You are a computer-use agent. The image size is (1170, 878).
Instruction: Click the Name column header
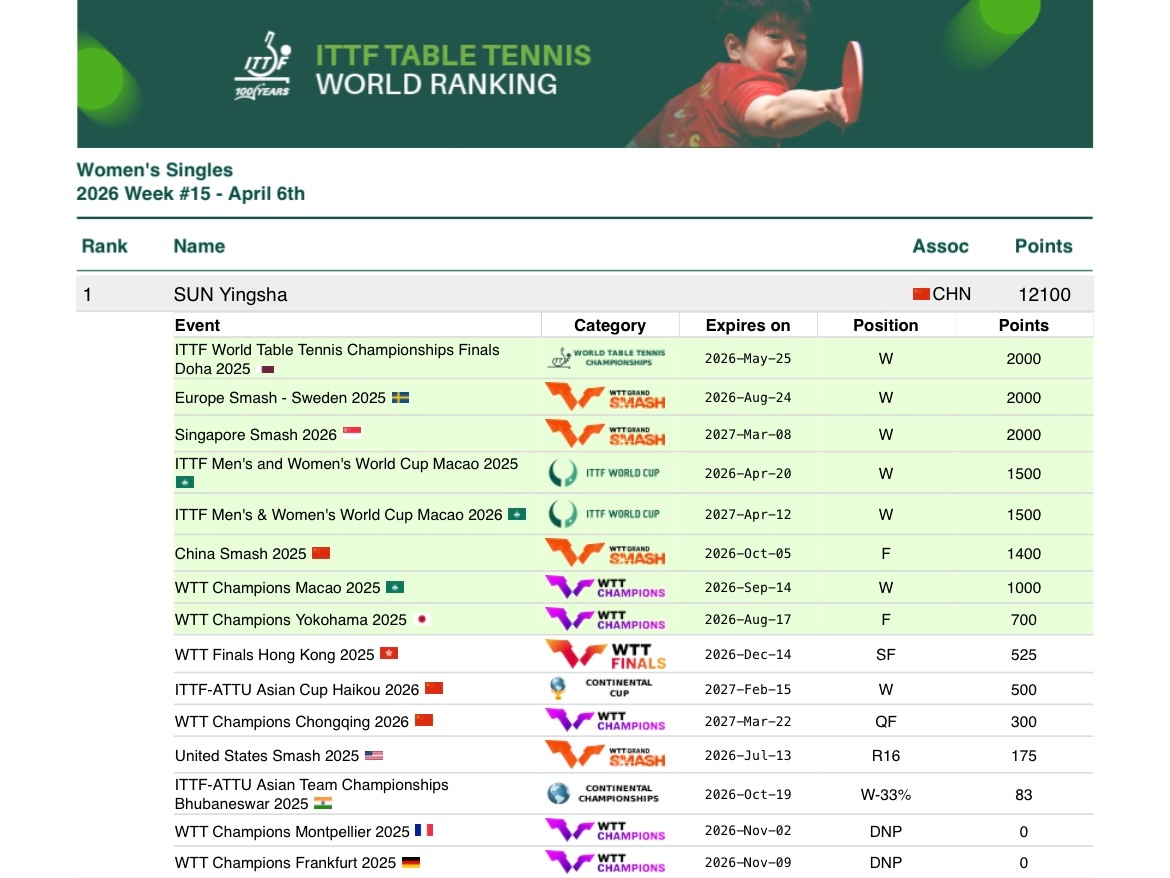click(199, 246)
